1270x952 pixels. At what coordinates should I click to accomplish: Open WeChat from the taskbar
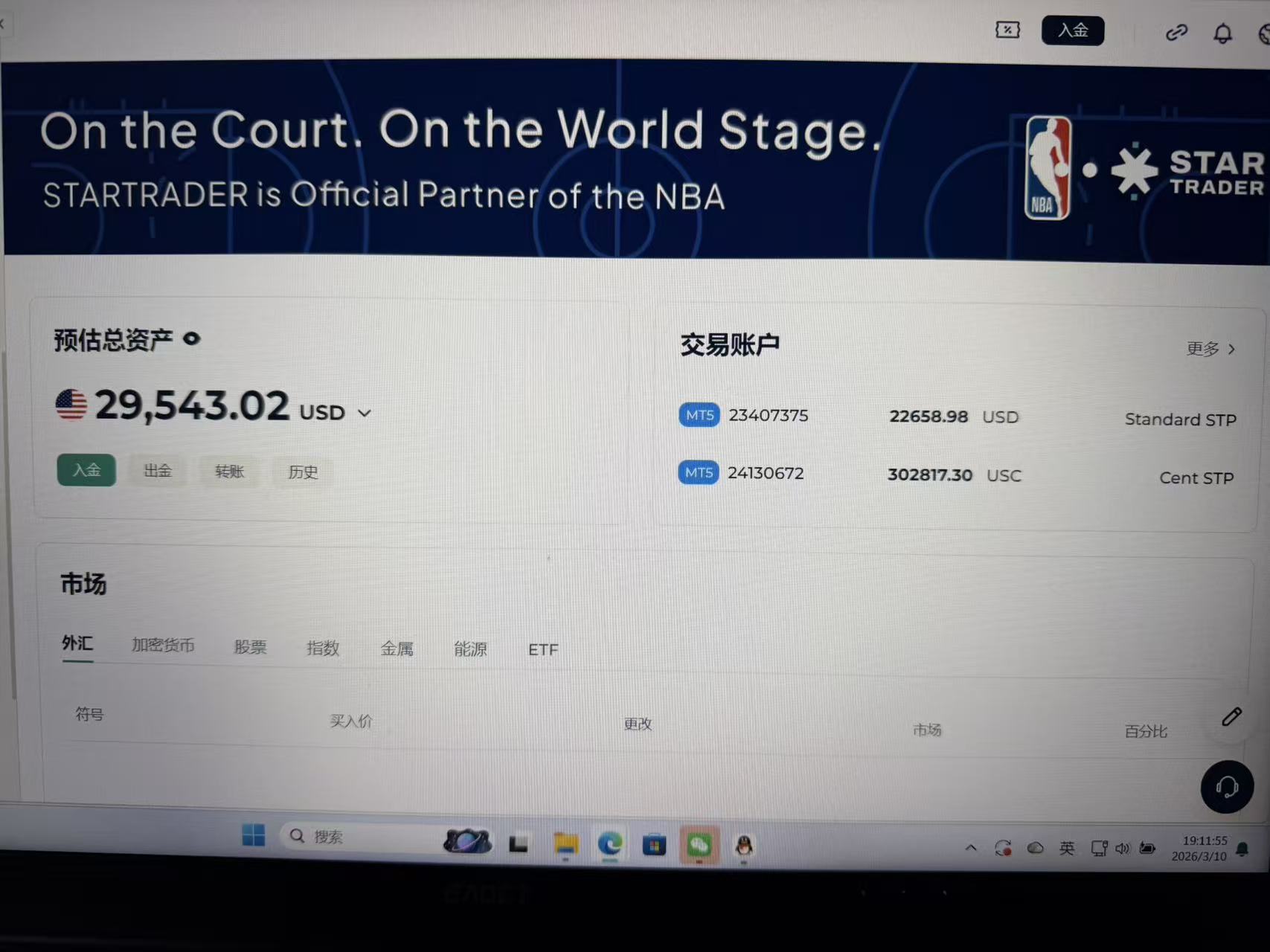pyautogui.click(x=699, y=846)
